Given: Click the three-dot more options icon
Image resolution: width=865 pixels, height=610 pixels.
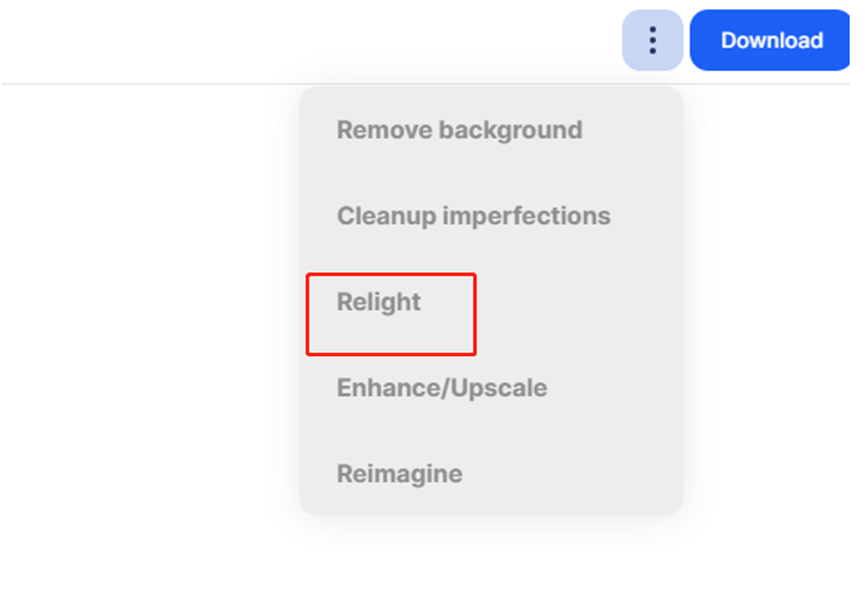Looking at the screenshot, I should coord(652,40).
